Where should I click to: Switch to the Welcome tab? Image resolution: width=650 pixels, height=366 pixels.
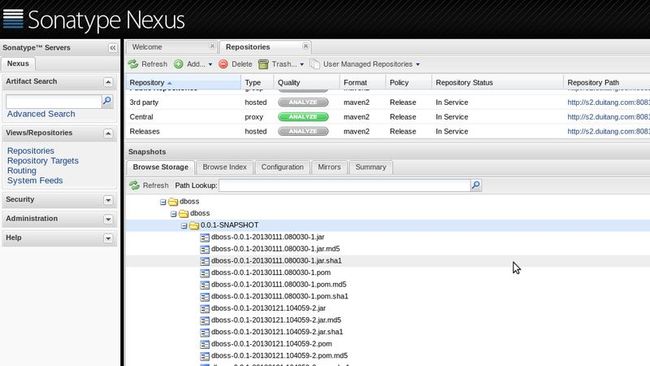(171, 47)
